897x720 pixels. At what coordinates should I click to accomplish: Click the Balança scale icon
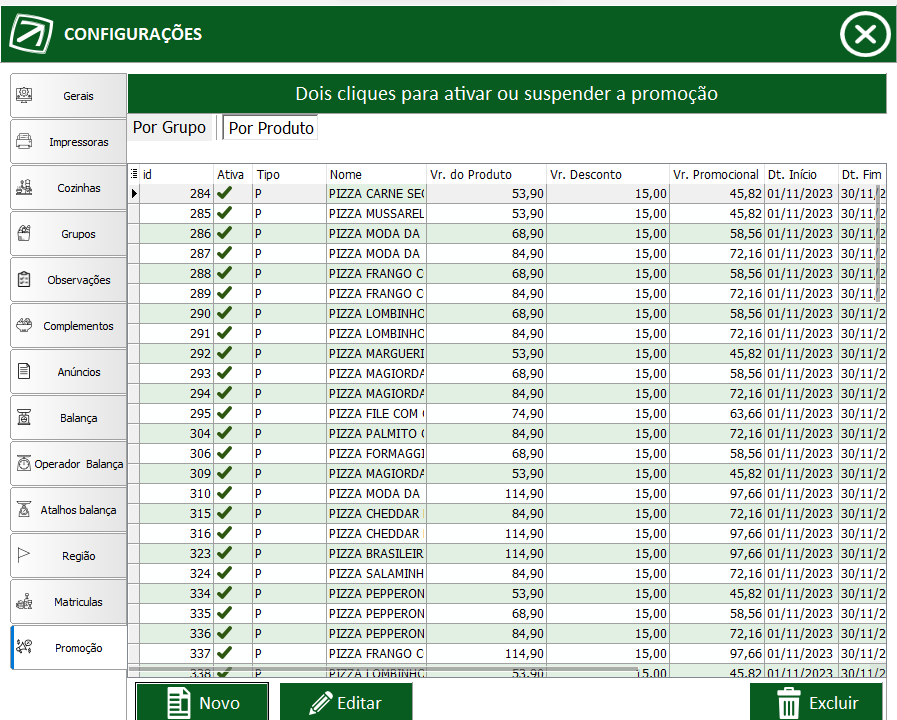point(24,417)
